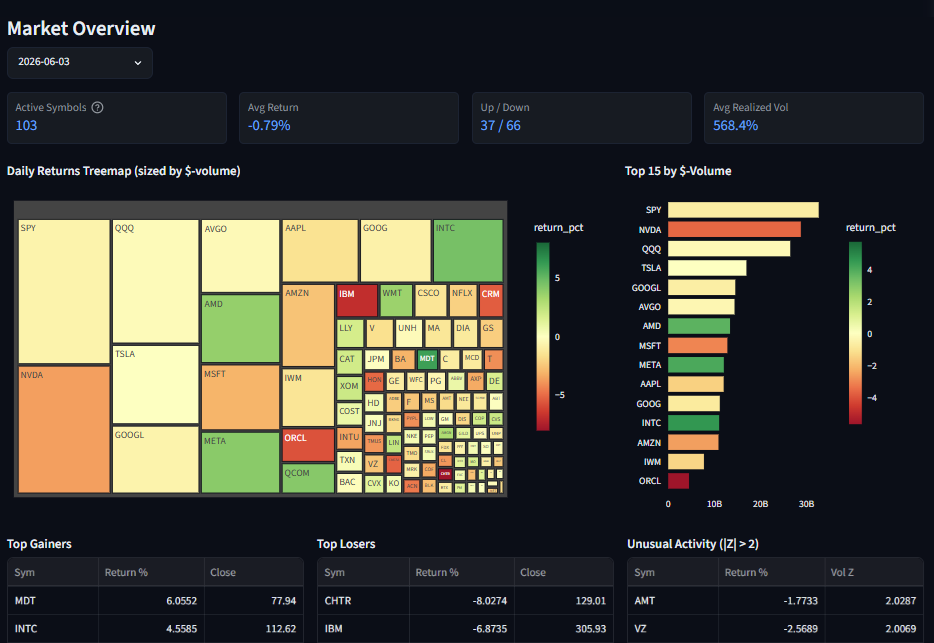Image resolution: width=934 pixels, height=643 pixels.
Task: Sort Unusual Activity by Vol Z column
Action: tap(874, 573)
